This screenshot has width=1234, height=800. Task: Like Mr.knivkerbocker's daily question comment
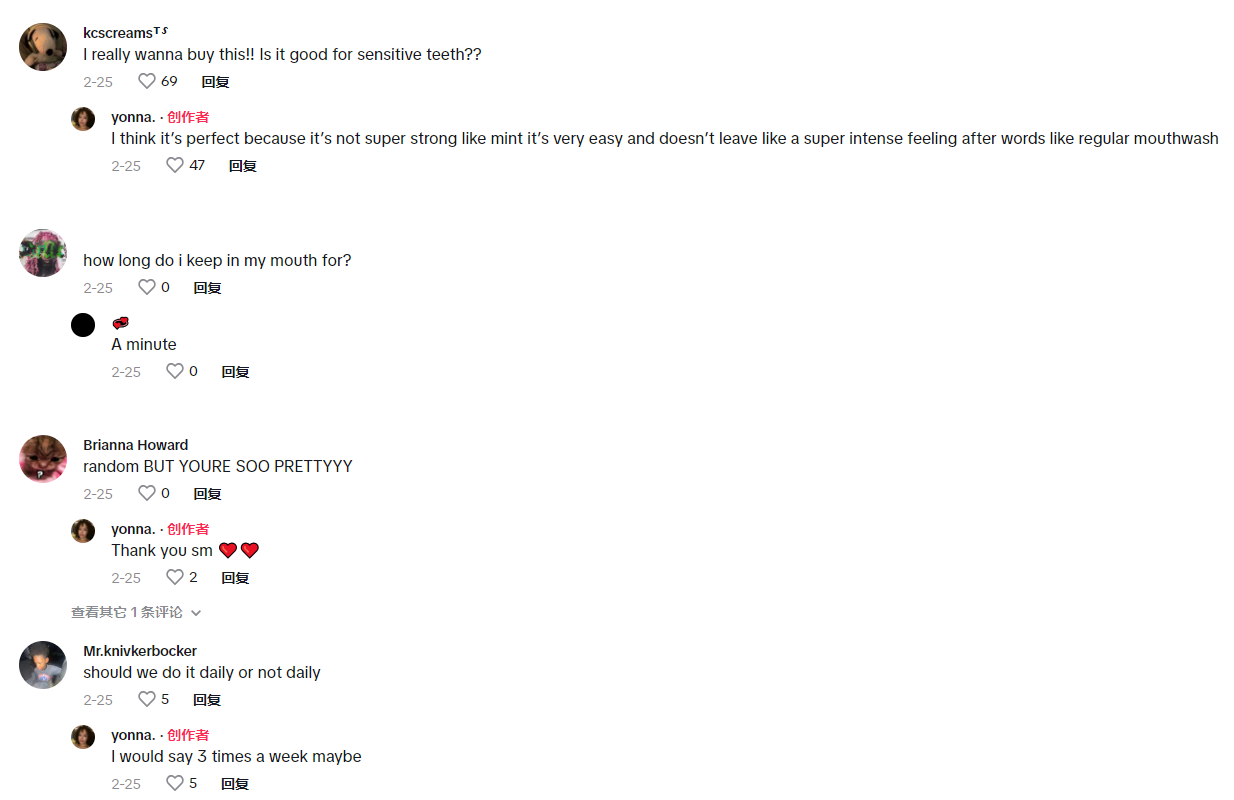click(147, 699)
